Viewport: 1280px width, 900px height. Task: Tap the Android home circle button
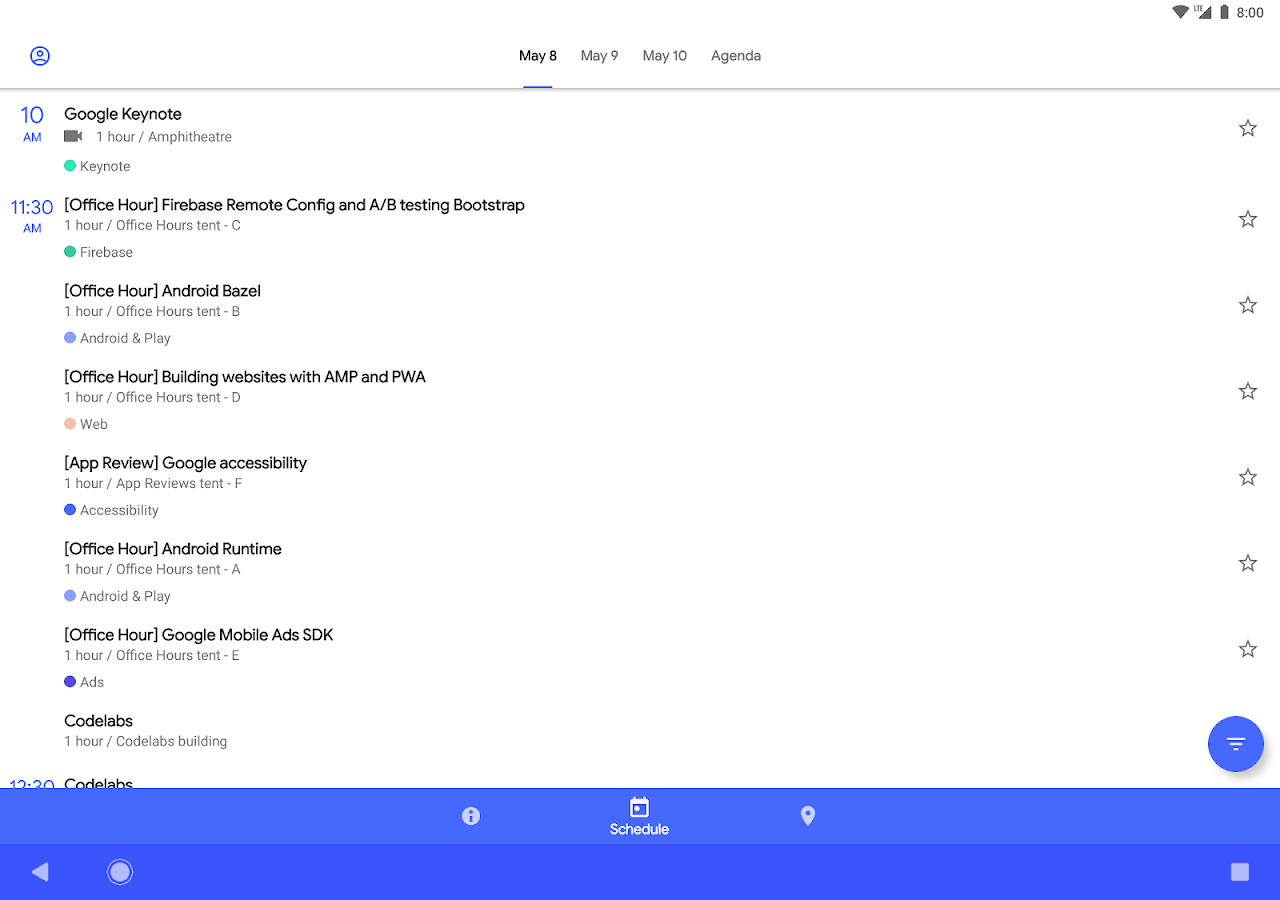[x=120, y=872]
